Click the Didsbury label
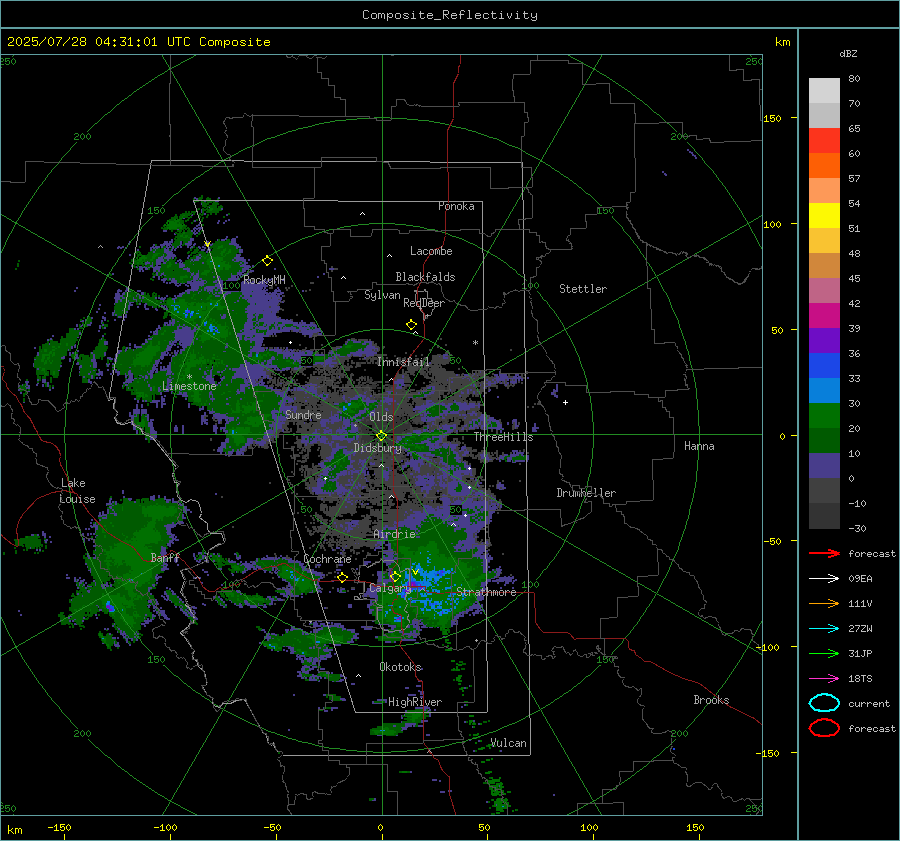This screenshot has height=841, width=900. click(x=378, y=448)
